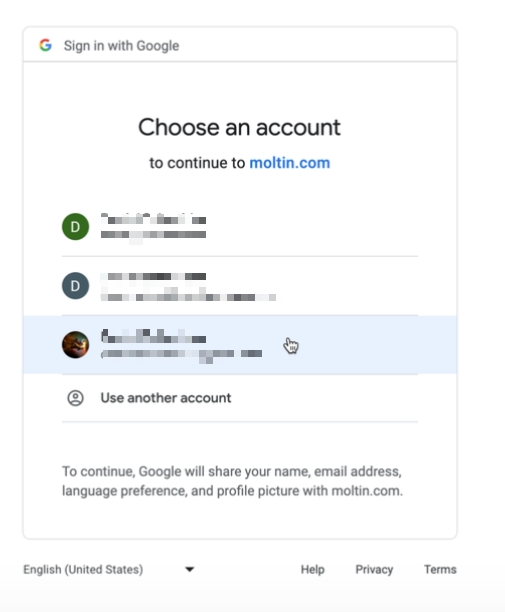This screenshot has height=612, width=505.
Task: Click the Use another account label
Action: coord(166,398)
